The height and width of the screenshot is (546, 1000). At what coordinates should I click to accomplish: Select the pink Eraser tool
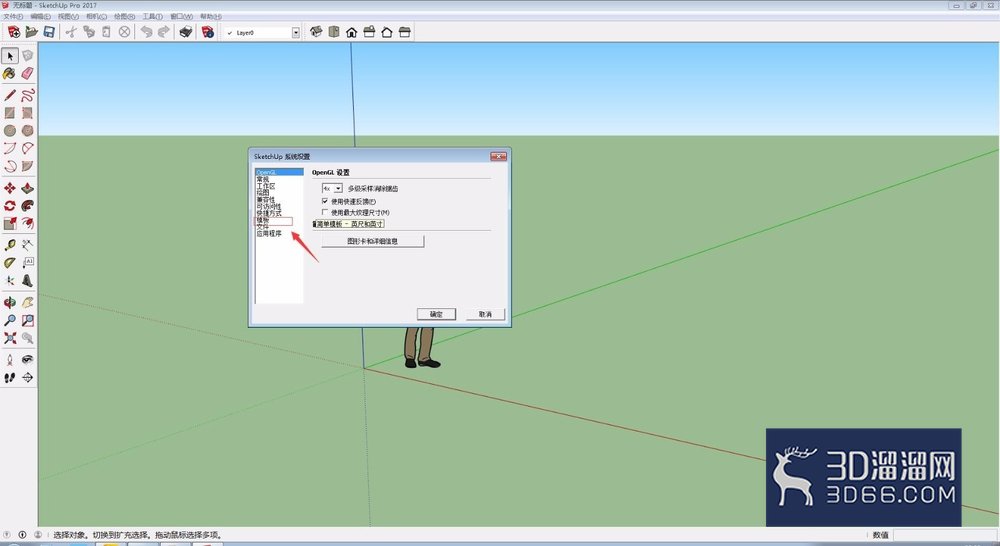click(x=27, y=74)
